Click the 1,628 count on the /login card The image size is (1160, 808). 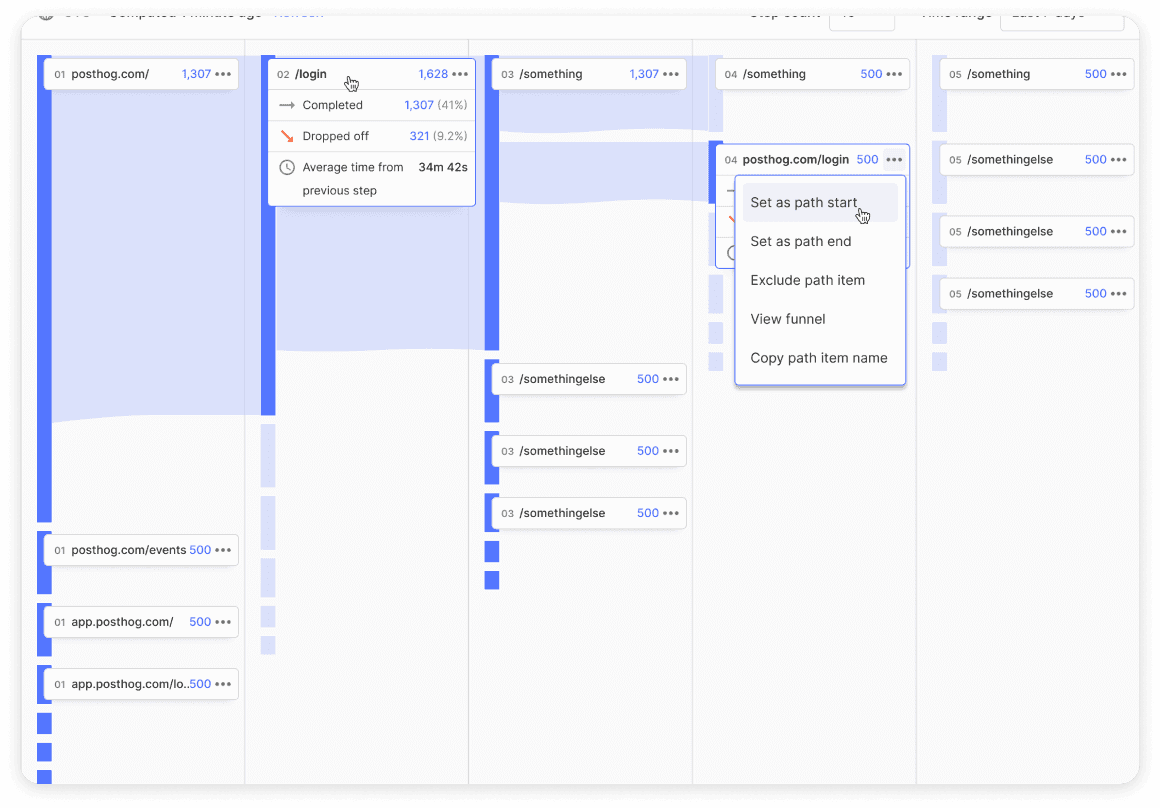[x=432, y=74]
